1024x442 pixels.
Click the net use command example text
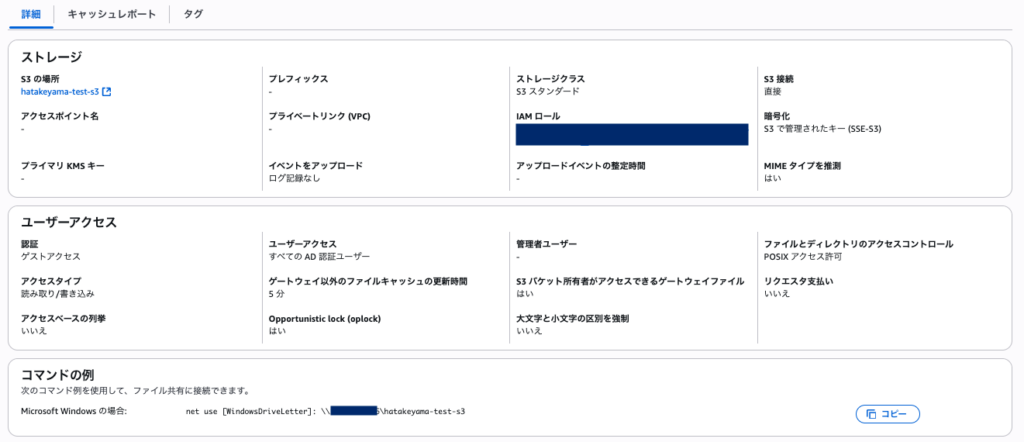coord(326,412)
